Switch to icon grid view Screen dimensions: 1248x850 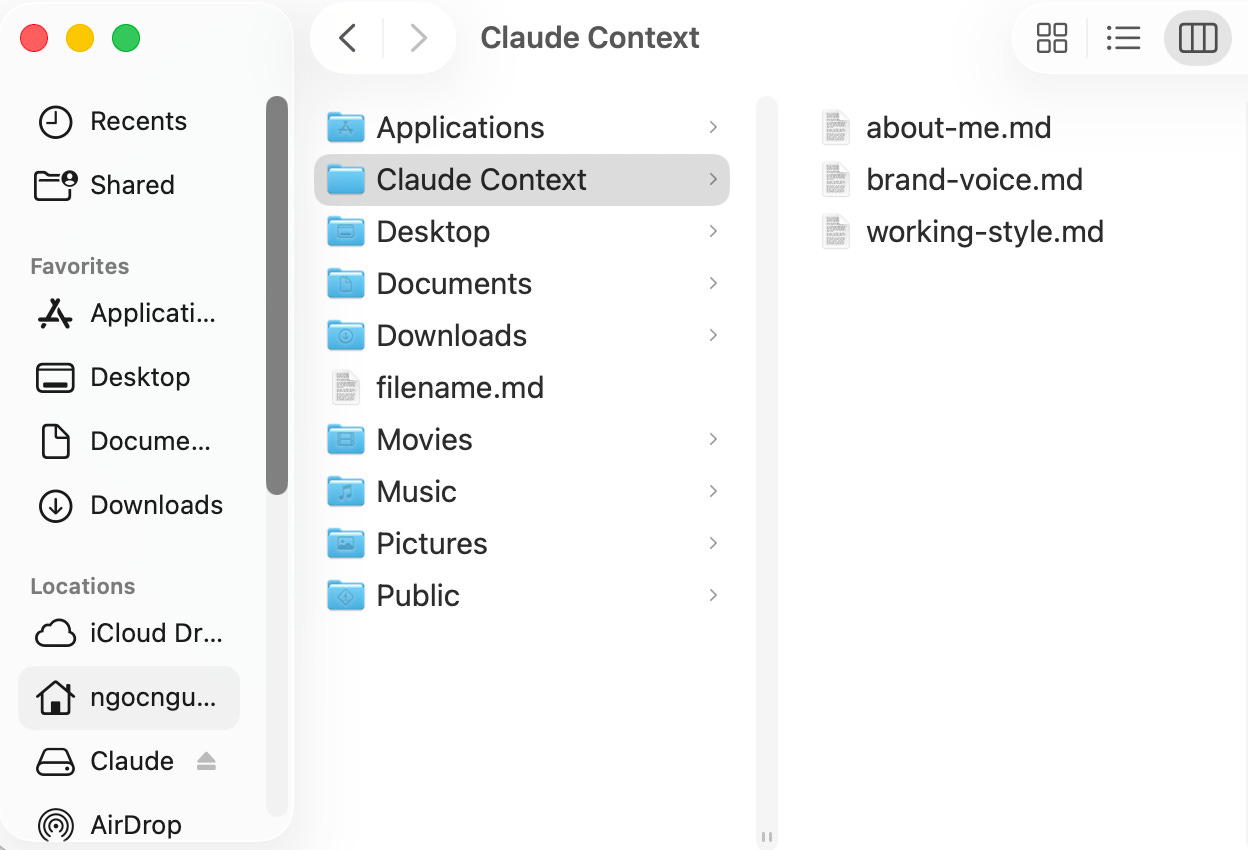coord(1052,38)
